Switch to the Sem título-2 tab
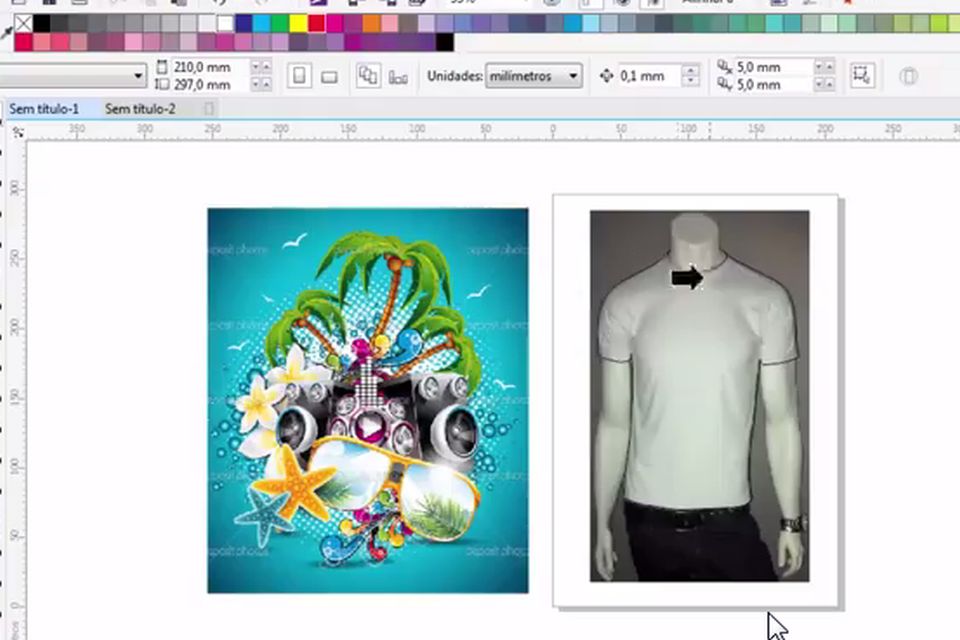Viewport: 960px width, 640px height. tap(140, 109)
